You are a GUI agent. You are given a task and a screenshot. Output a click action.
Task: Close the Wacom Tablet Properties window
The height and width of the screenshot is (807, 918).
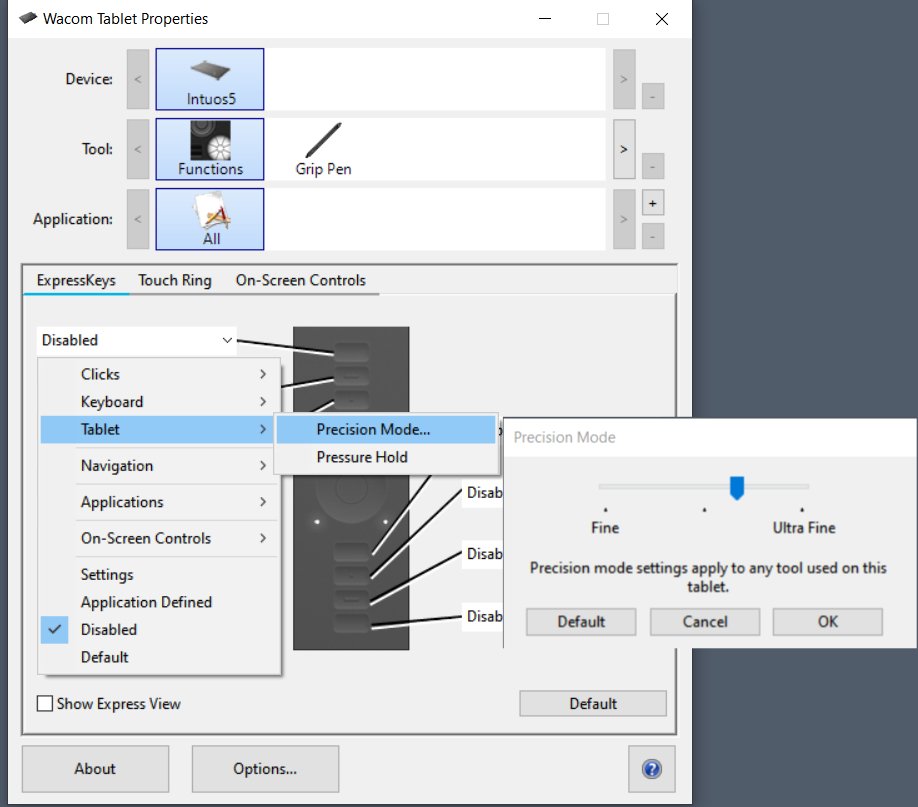click(x=662, y=19)
